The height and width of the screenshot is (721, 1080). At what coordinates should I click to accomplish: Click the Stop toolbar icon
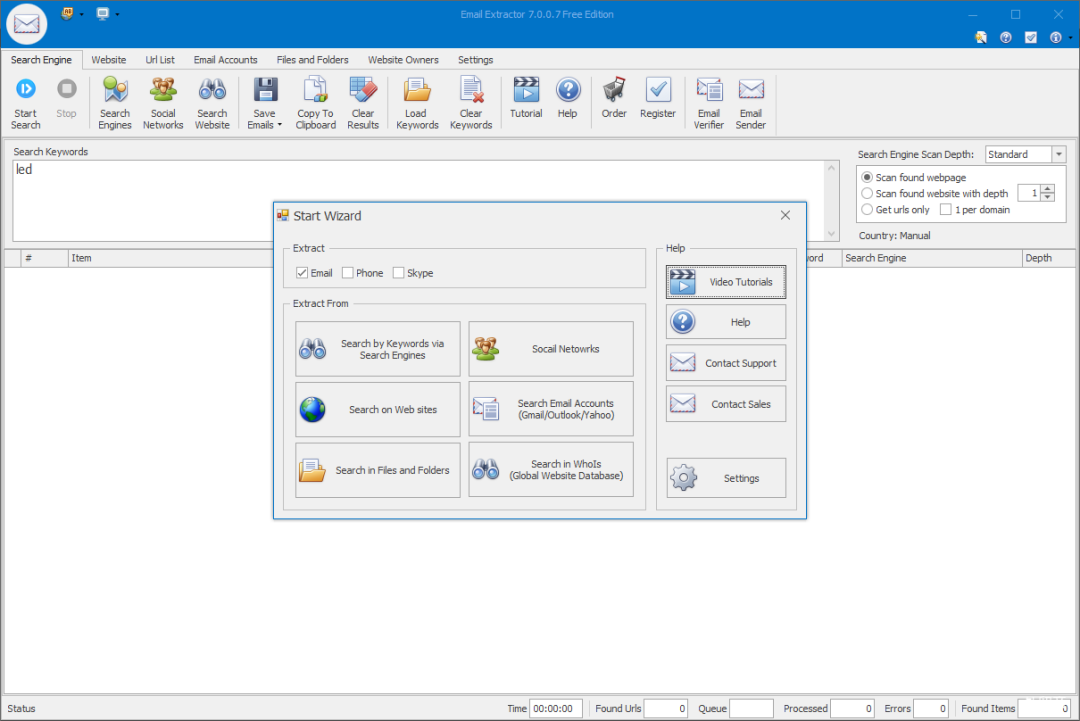coord(66,90)
